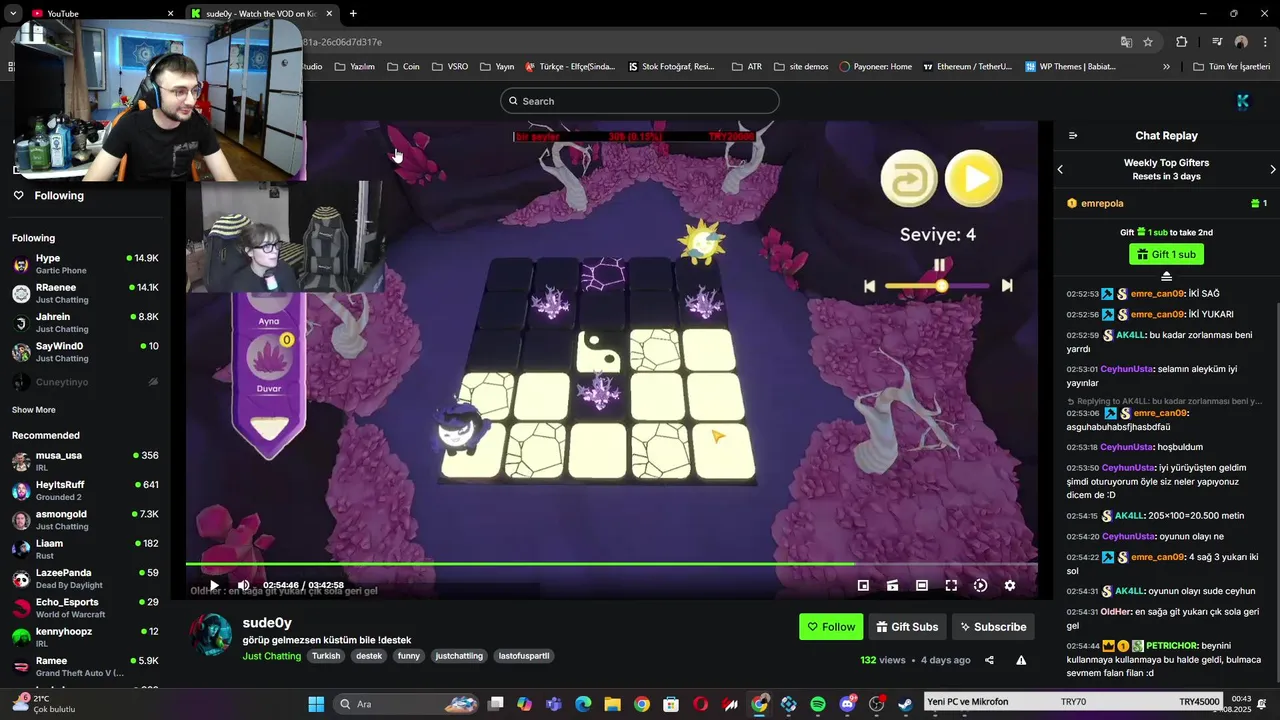
Task: Open Coin bookmarks folder
Action: [404, 67]
